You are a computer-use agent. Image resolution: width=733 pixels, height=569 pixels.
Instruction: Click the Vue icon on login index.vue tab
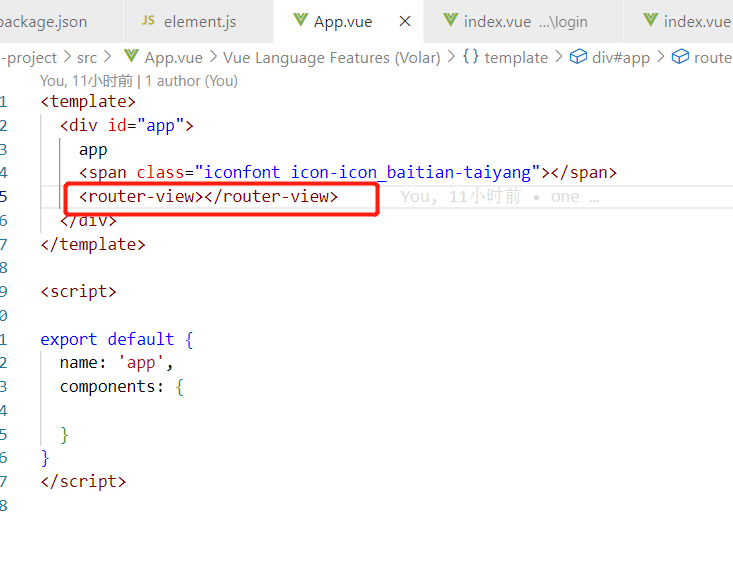click(x=450, y=20)
